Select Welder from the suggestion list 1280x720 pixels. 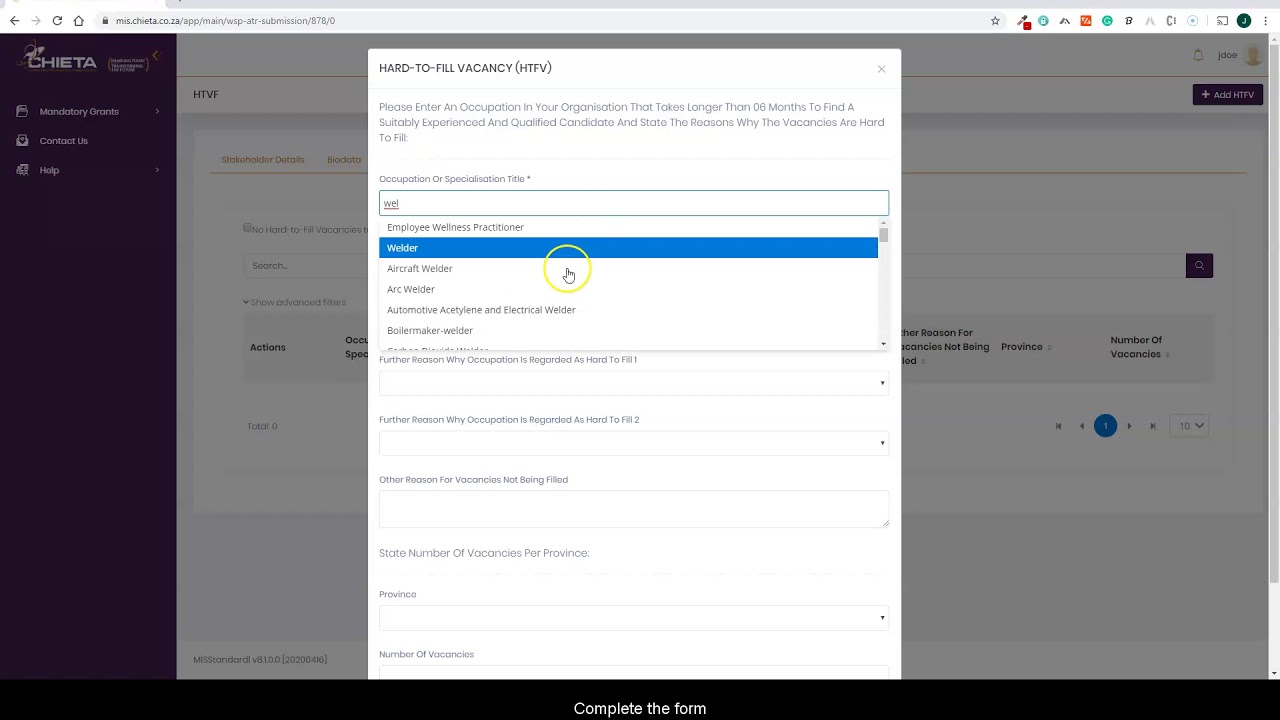click(403, 248)
